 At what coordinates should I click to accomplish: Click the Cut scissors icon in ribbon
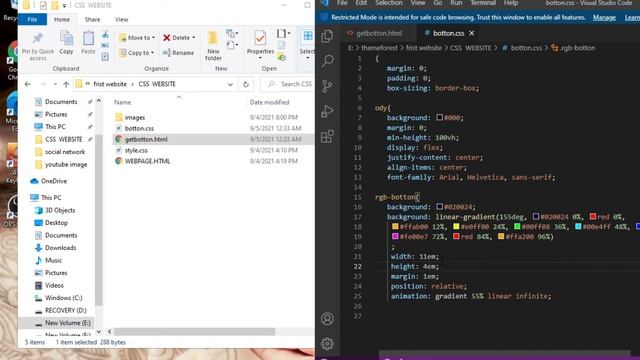[x=105, y=34]
